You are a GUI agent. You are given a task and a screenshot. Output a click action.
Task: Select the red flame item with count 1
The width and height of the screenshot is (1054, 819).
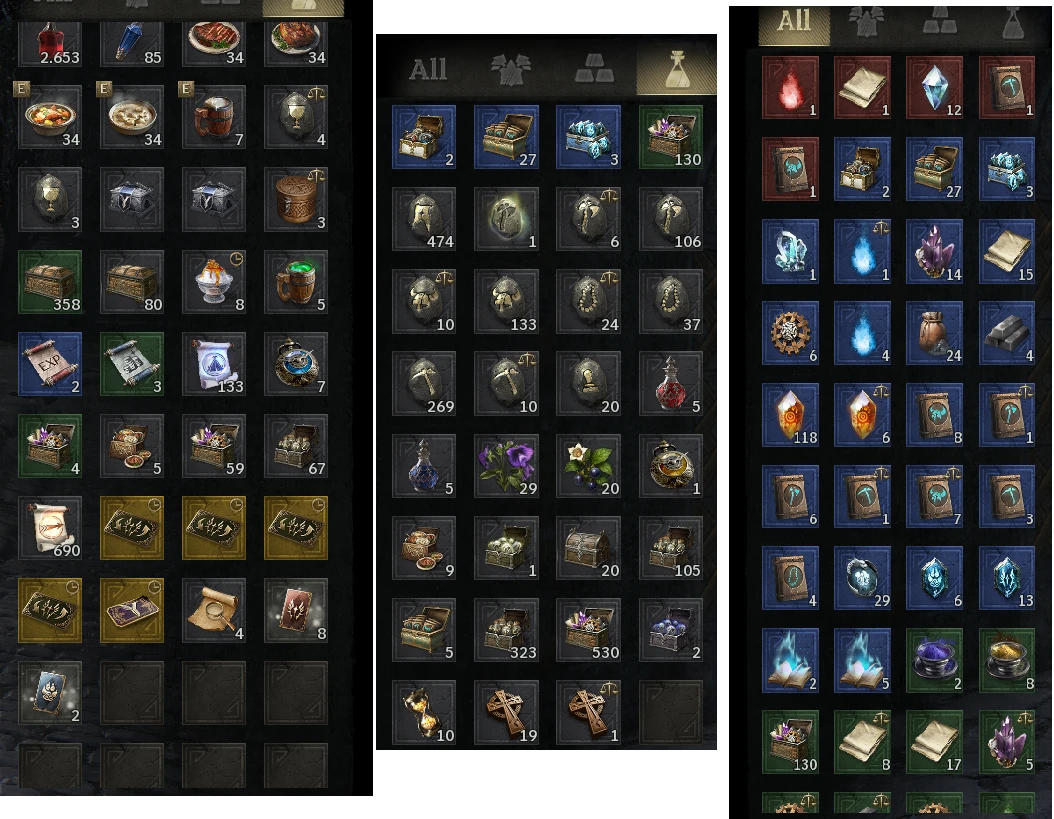click(x=790, y=87)
